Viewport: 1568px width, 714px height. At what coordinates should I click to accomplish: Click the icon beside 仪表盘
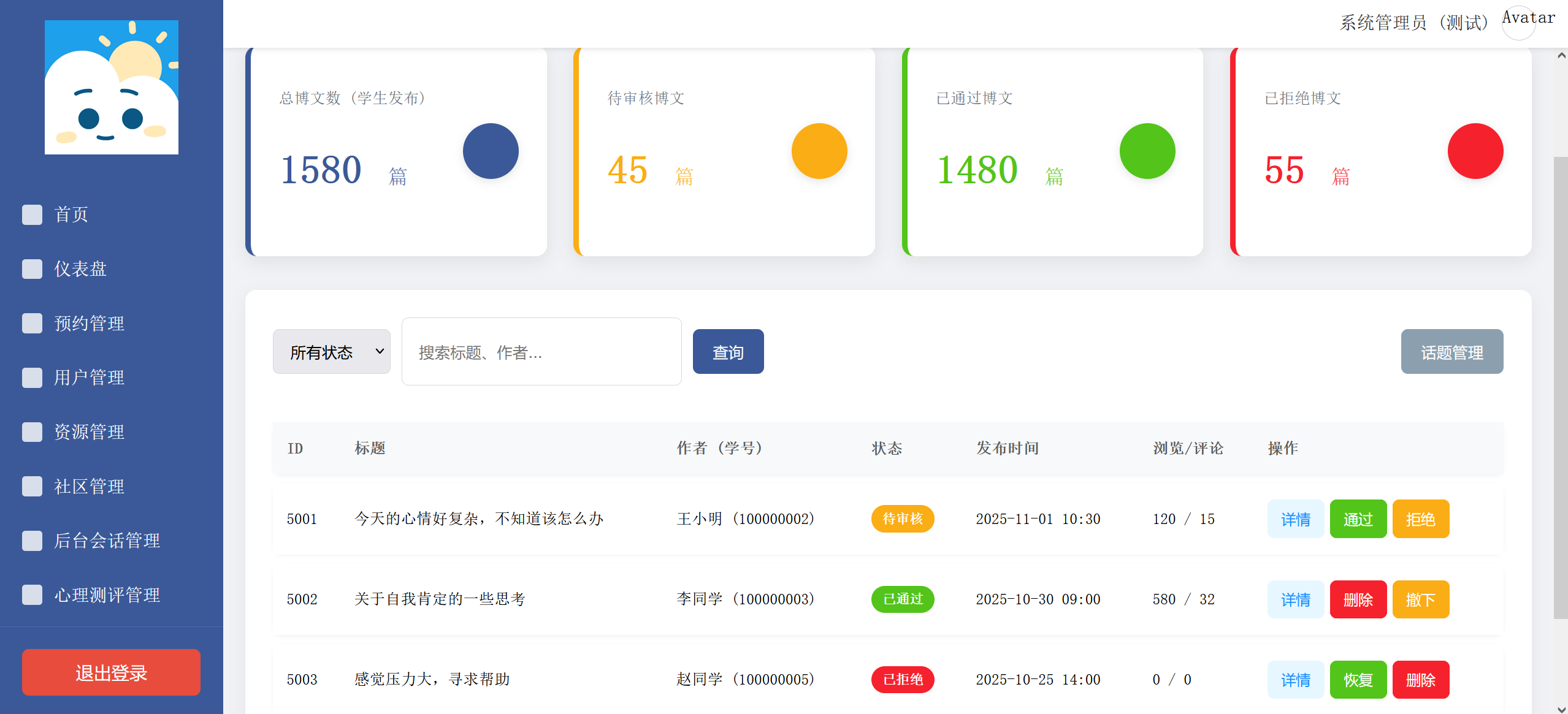(32, 269)
